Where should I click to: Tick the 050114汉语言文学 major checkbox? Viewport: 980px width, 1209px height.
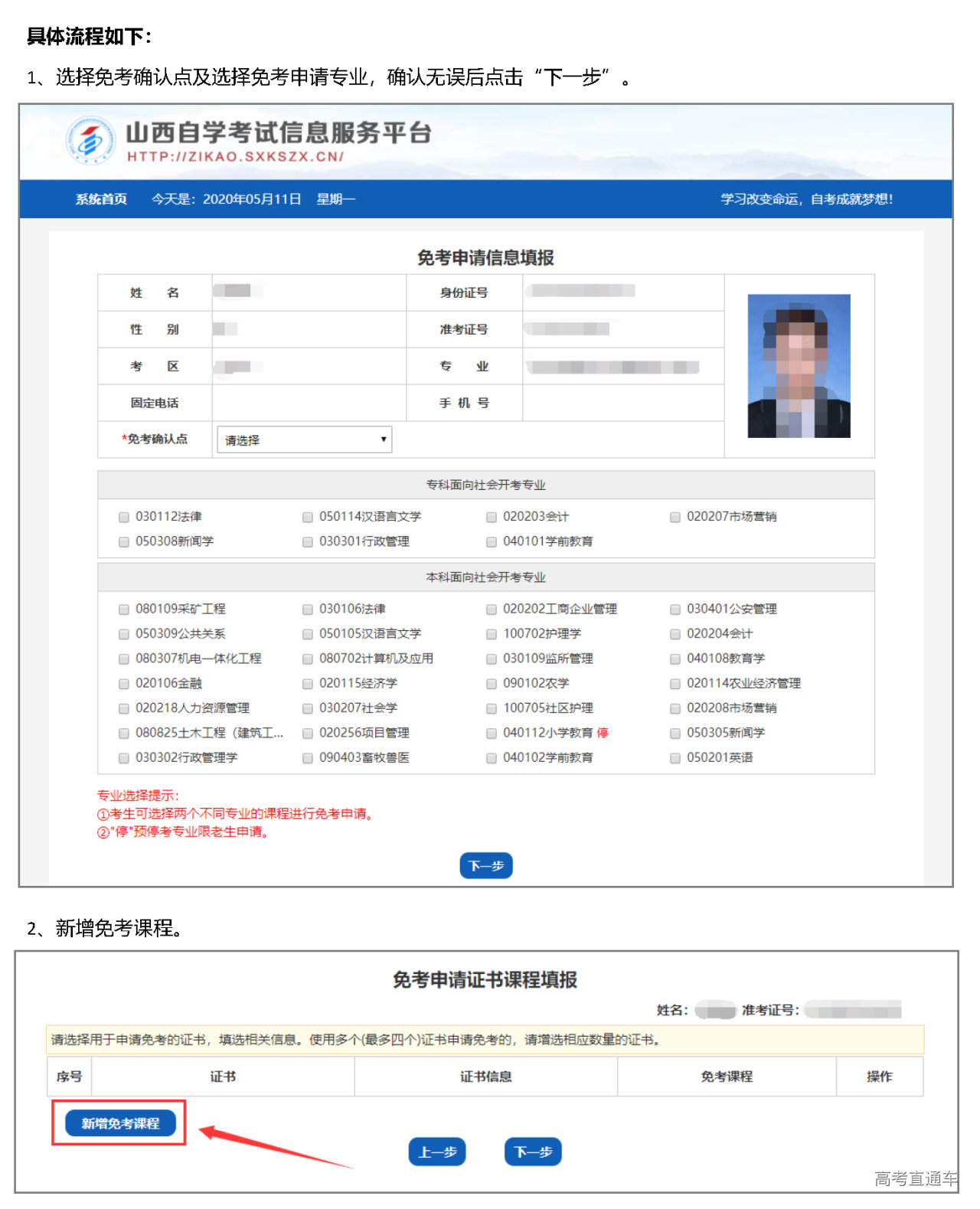[x=308, y=517]
